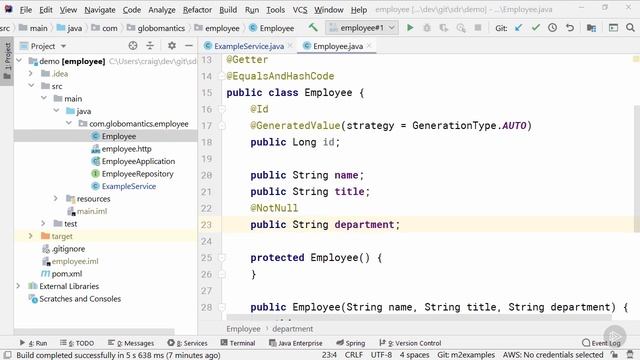Expand the resources folder
Viewport: 640px width, 360px height.
pyautogui.click(x=56, y=198)
